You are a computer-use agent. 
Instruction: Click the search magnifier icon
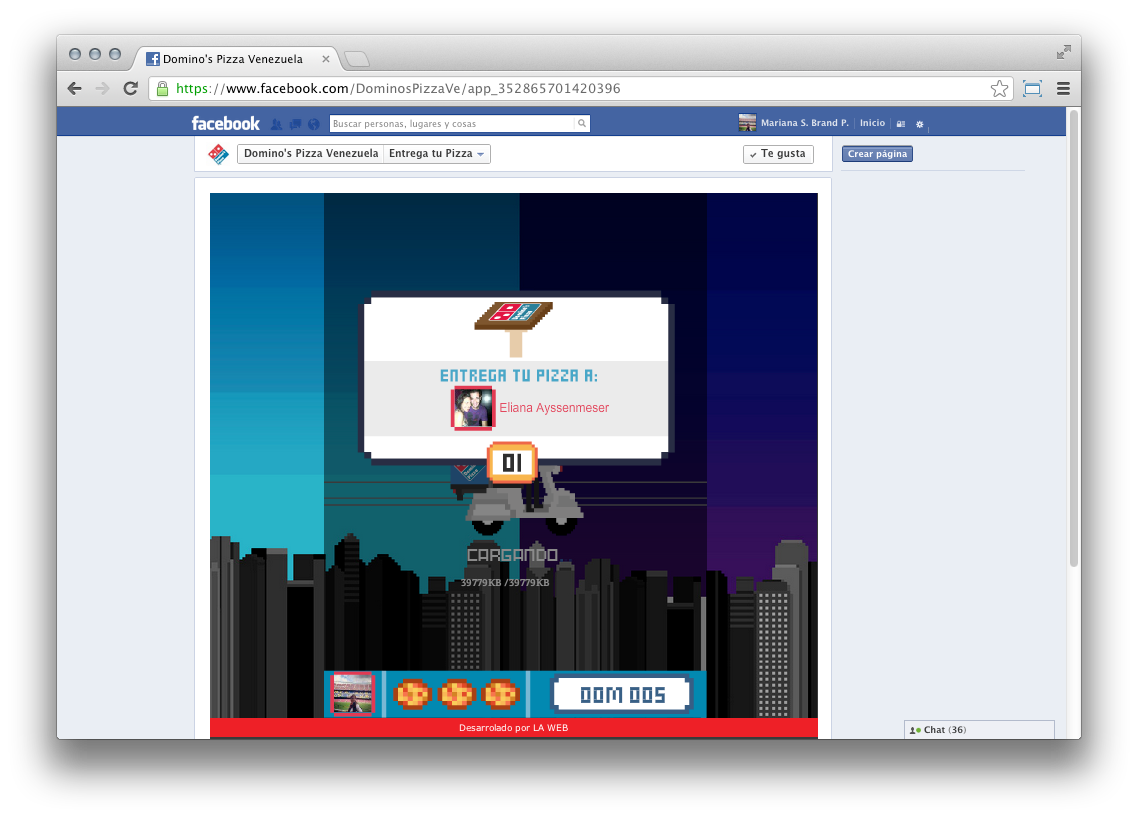tap(581, 123)
